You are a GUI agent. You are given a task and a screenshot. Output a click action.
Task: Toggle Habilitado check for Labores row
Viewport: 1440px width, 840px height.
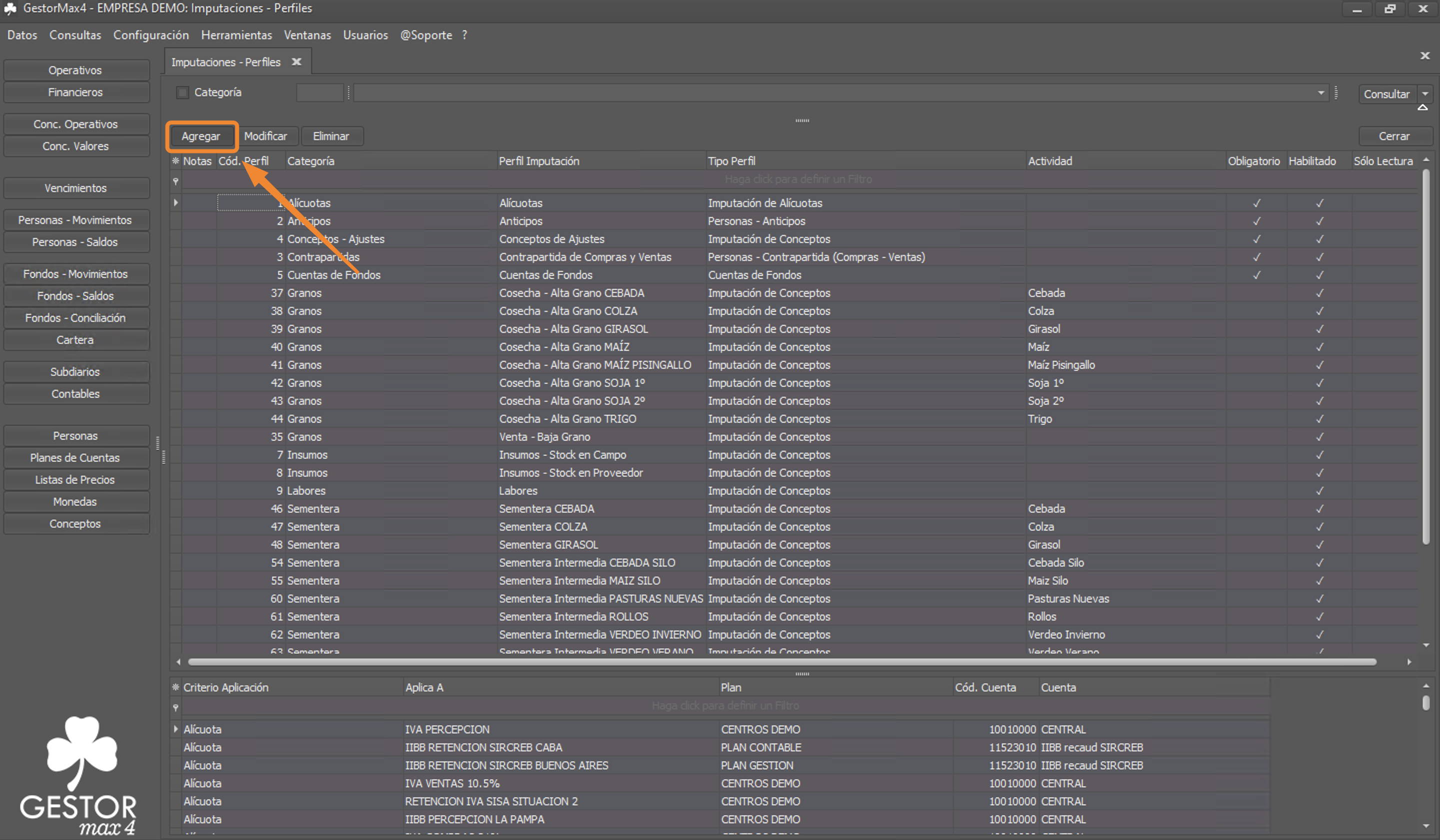pos(1319,491)
